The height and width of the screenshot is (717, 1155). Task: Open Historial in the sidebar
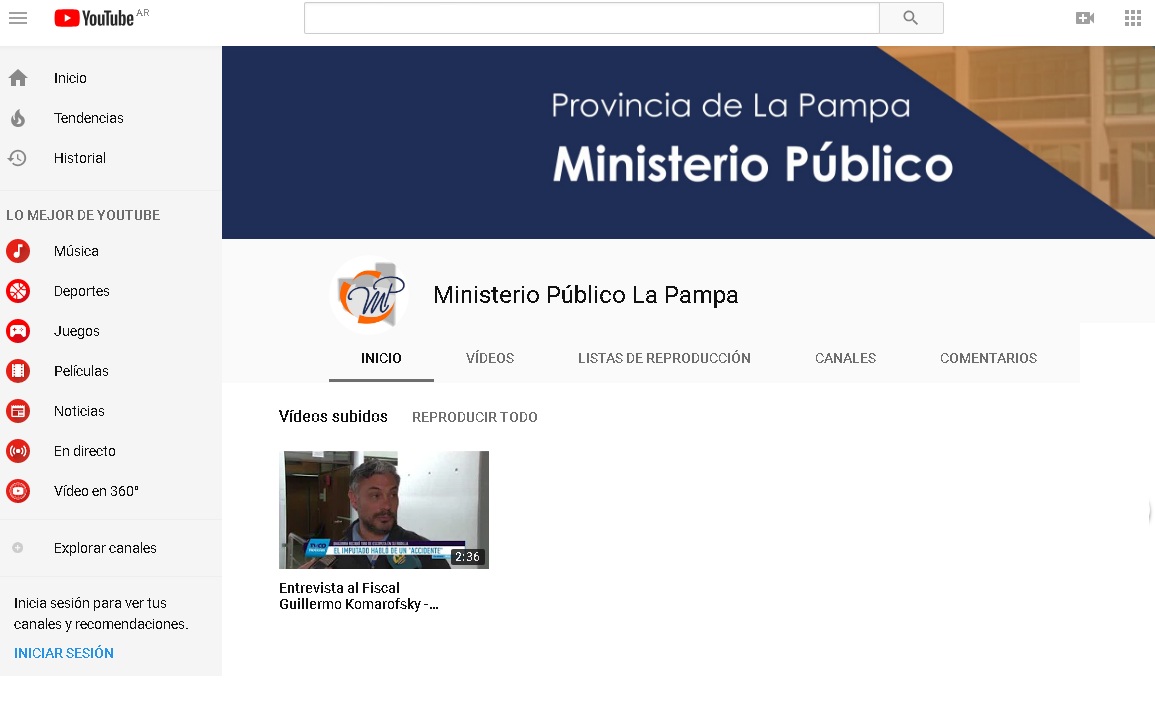point(79,158)
